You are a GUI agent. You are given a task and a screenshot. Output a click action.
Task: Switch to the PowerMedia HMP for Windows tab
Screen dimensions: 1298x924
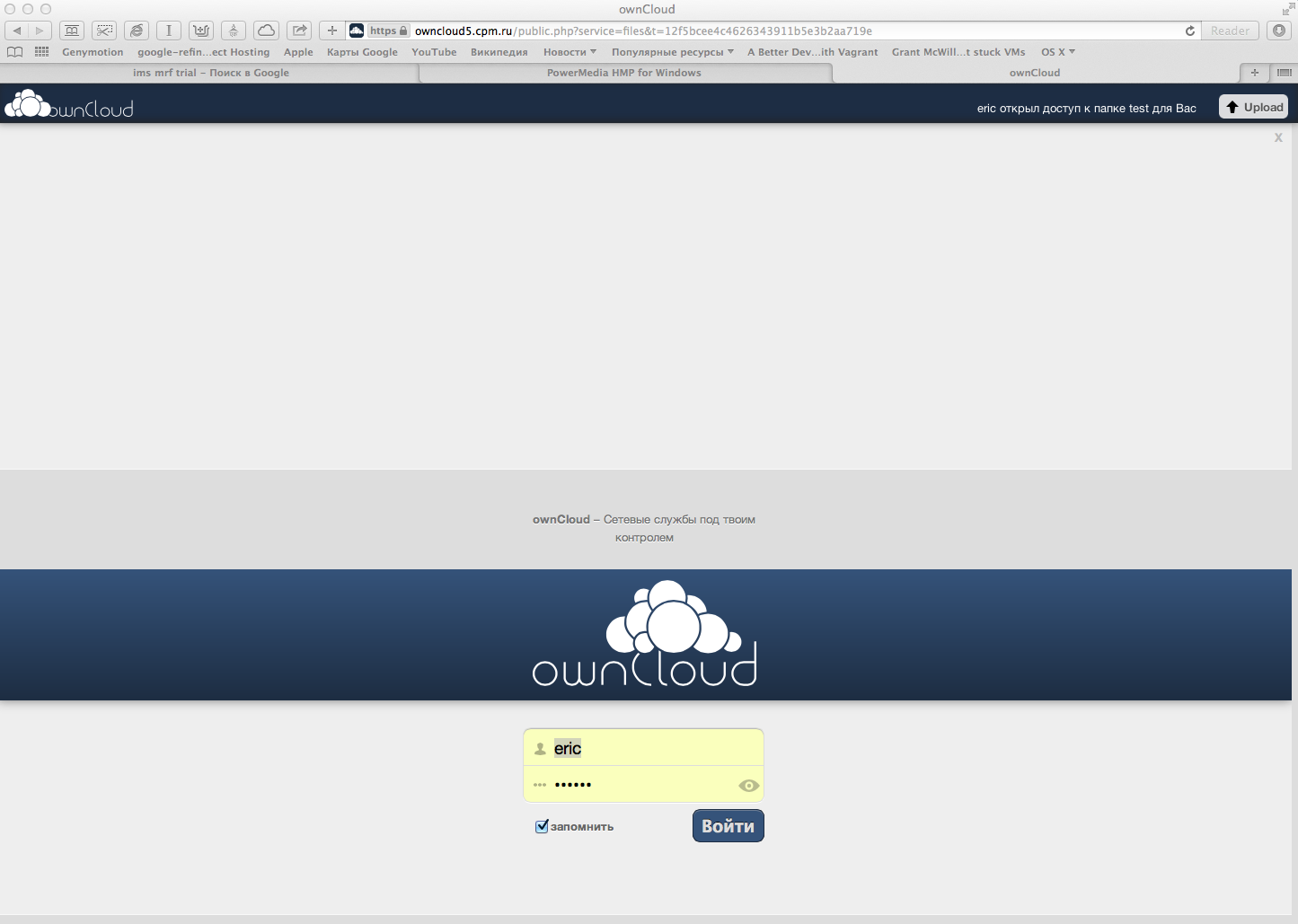click(624, 73)
